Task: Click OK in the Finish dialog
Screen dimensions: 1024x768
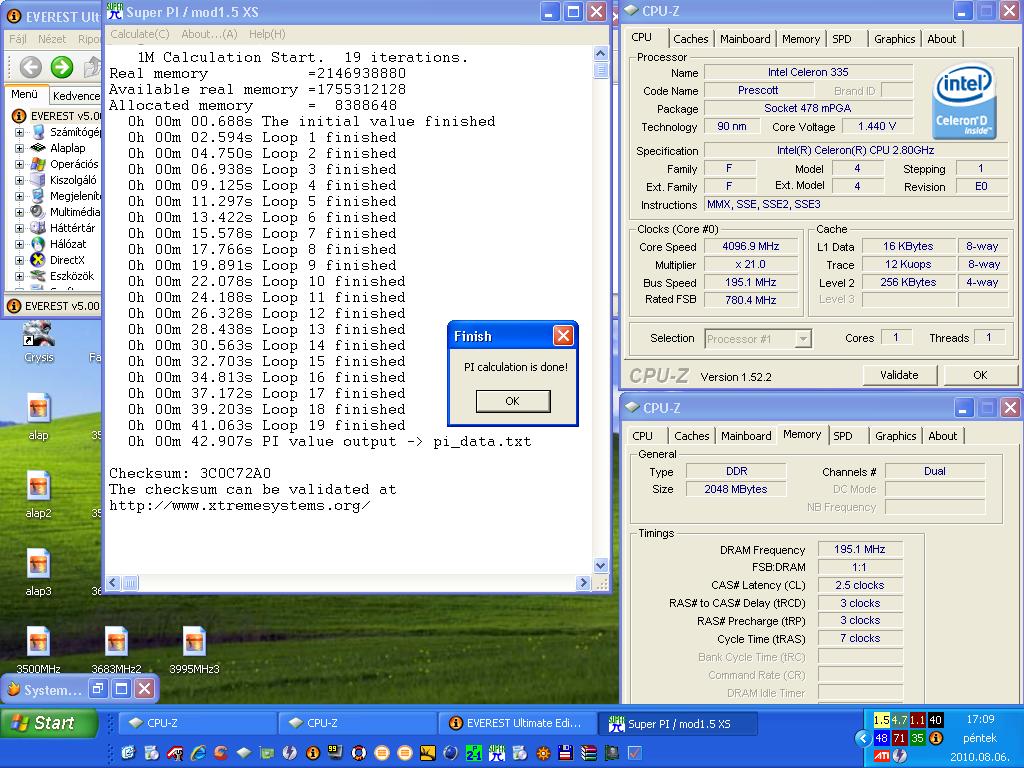Action: pos(513,401)
